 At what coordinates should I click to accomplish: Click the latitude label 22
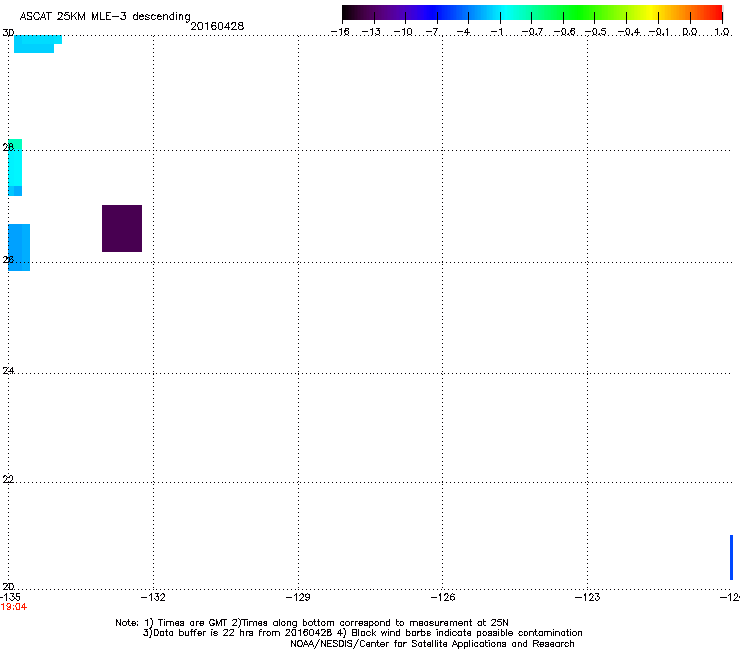8,479
